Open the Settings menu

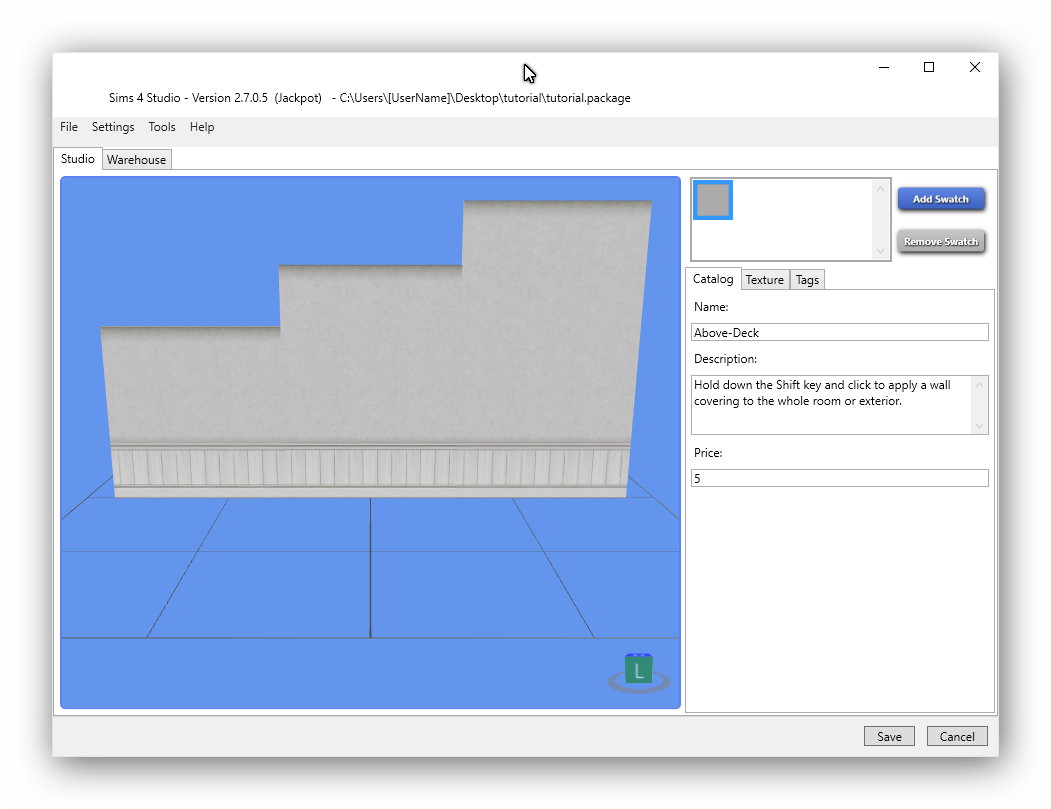pyautogui.click(x=113, y=127)
